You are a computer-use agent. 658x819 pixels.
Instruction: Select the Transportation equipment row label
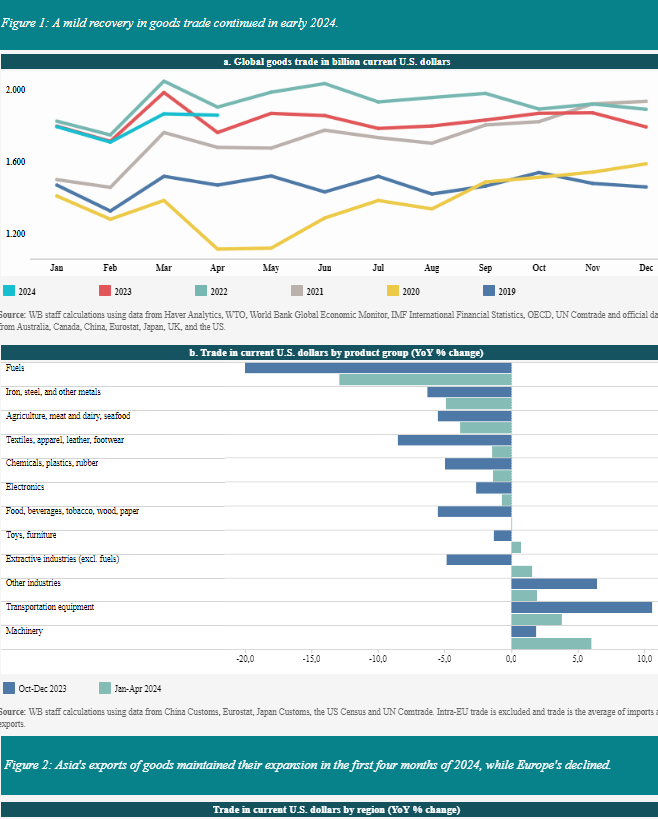click(49, 607)
